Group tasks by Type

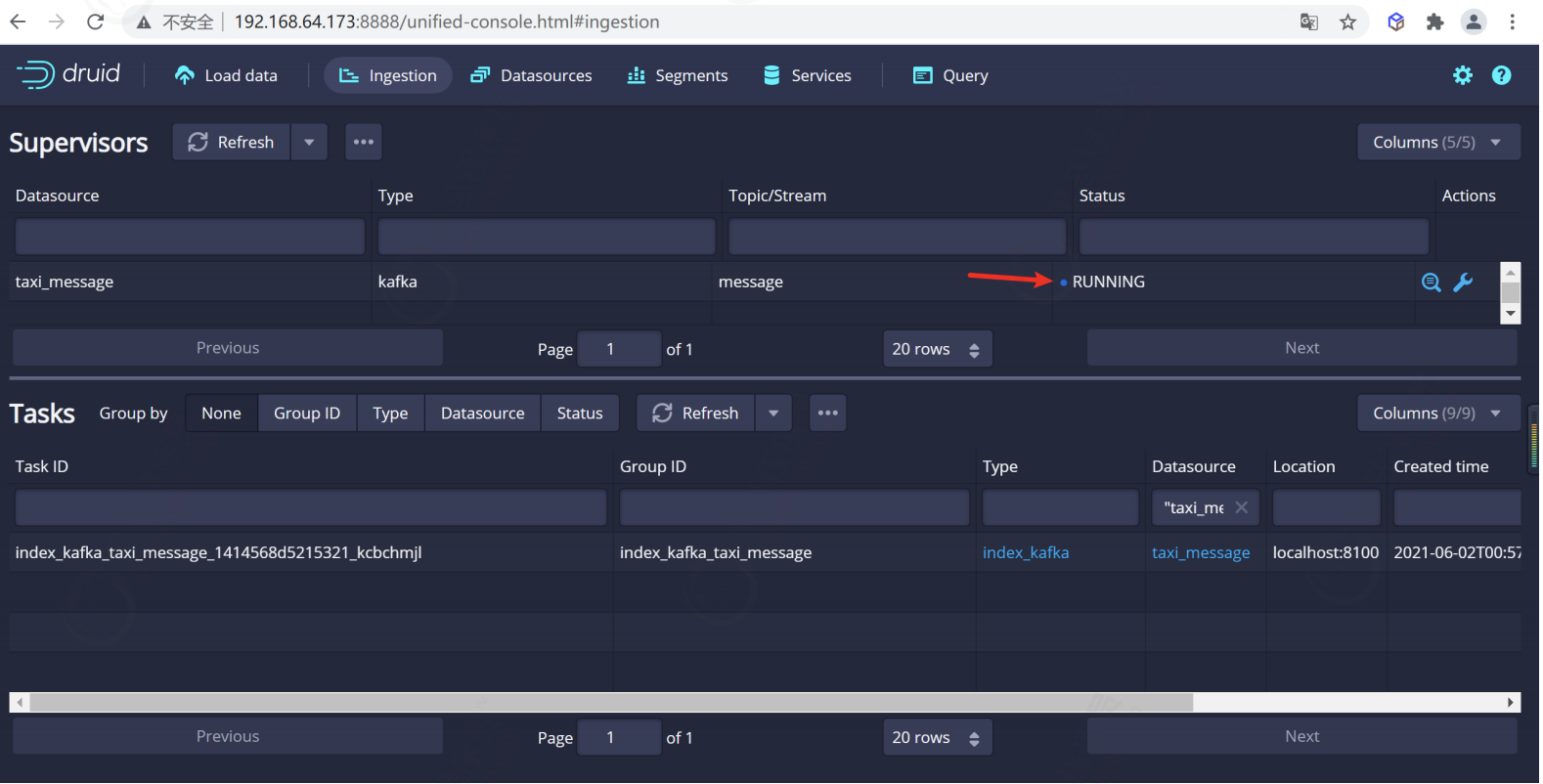click(390, 414)
